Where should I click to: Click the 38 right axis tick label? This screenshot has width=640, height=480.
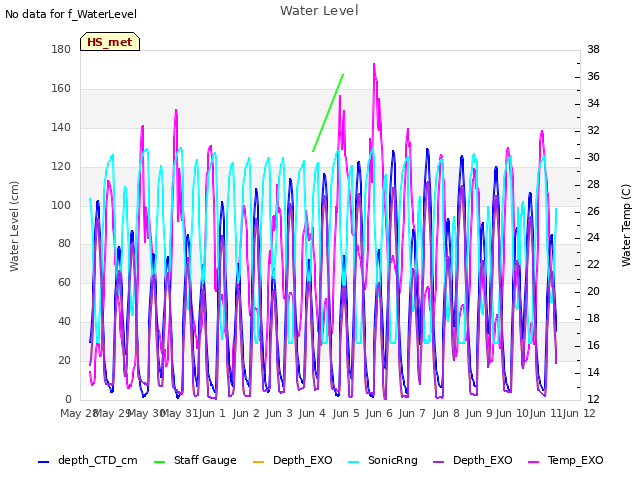click(593, 49)
